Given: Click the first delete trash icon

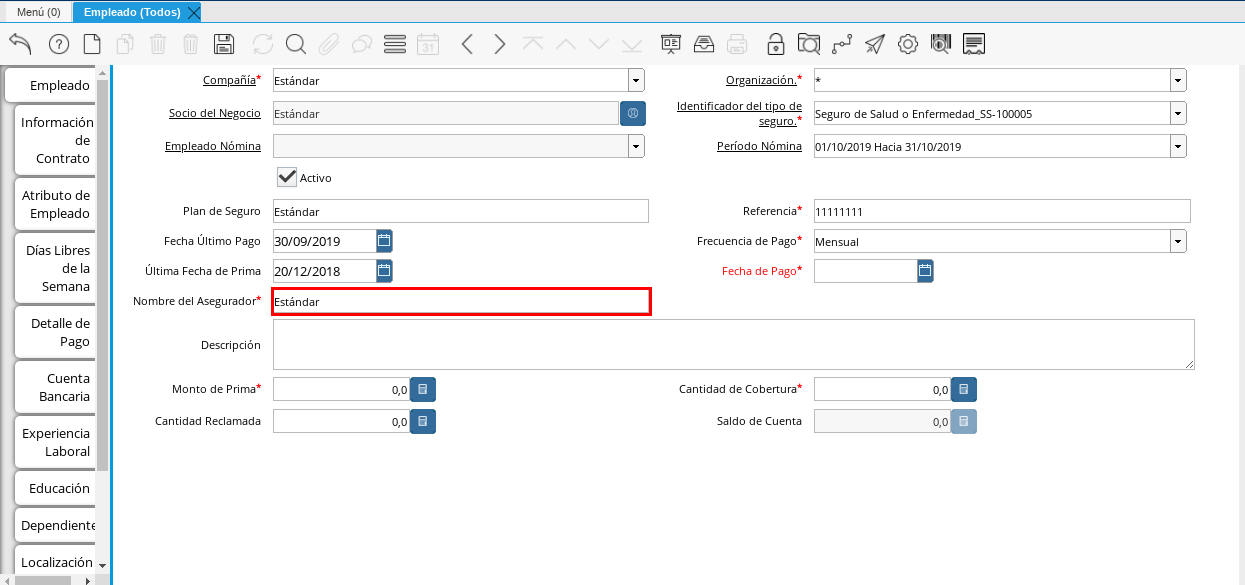Looking at the screenshot, I should coord(158,44).
